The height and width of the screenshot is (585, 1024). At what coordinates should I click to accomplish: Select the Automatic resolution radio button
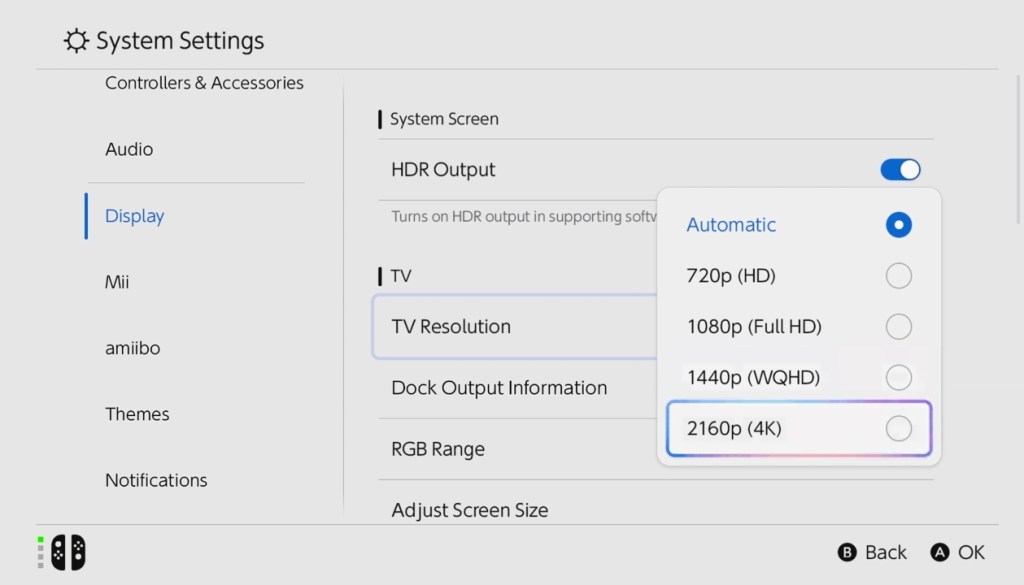click(898, 225)
